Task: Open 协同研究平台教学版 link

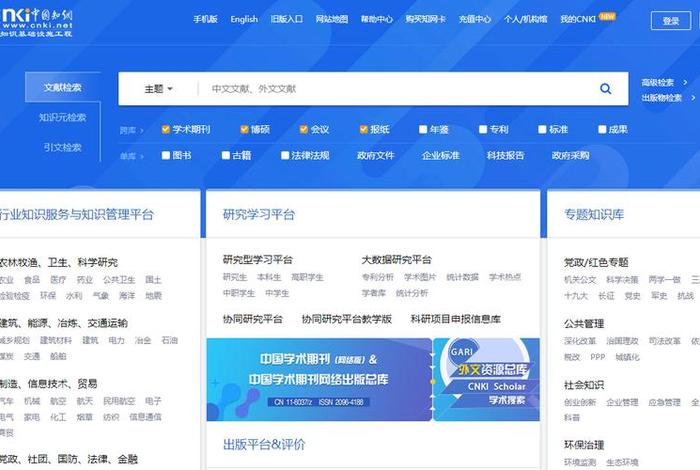Action: [347, 319]
